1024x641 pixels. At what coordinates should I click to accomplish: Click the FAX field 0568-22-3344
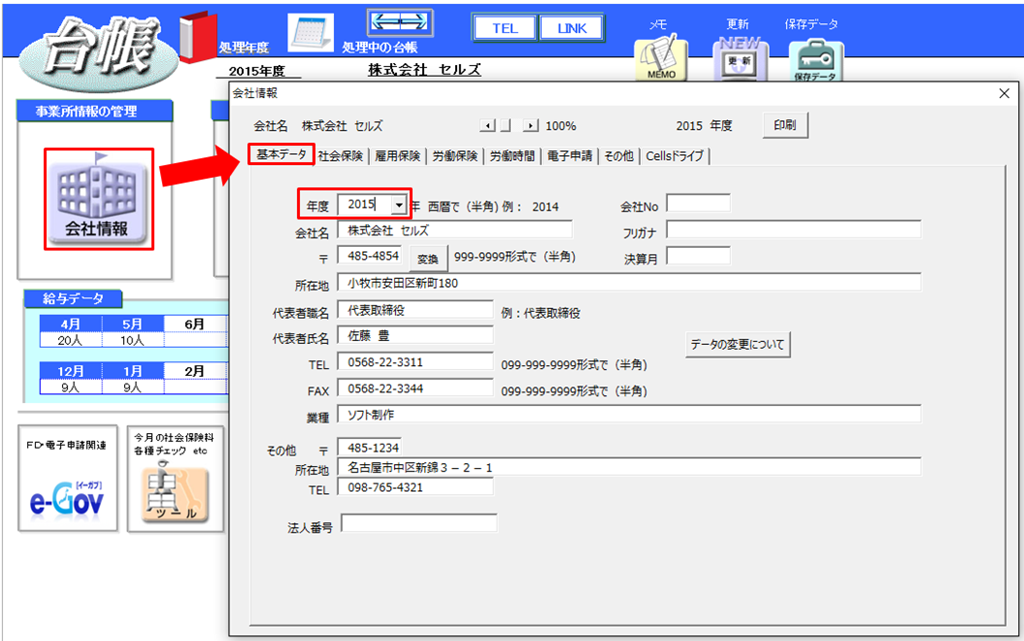coord(415,388)
